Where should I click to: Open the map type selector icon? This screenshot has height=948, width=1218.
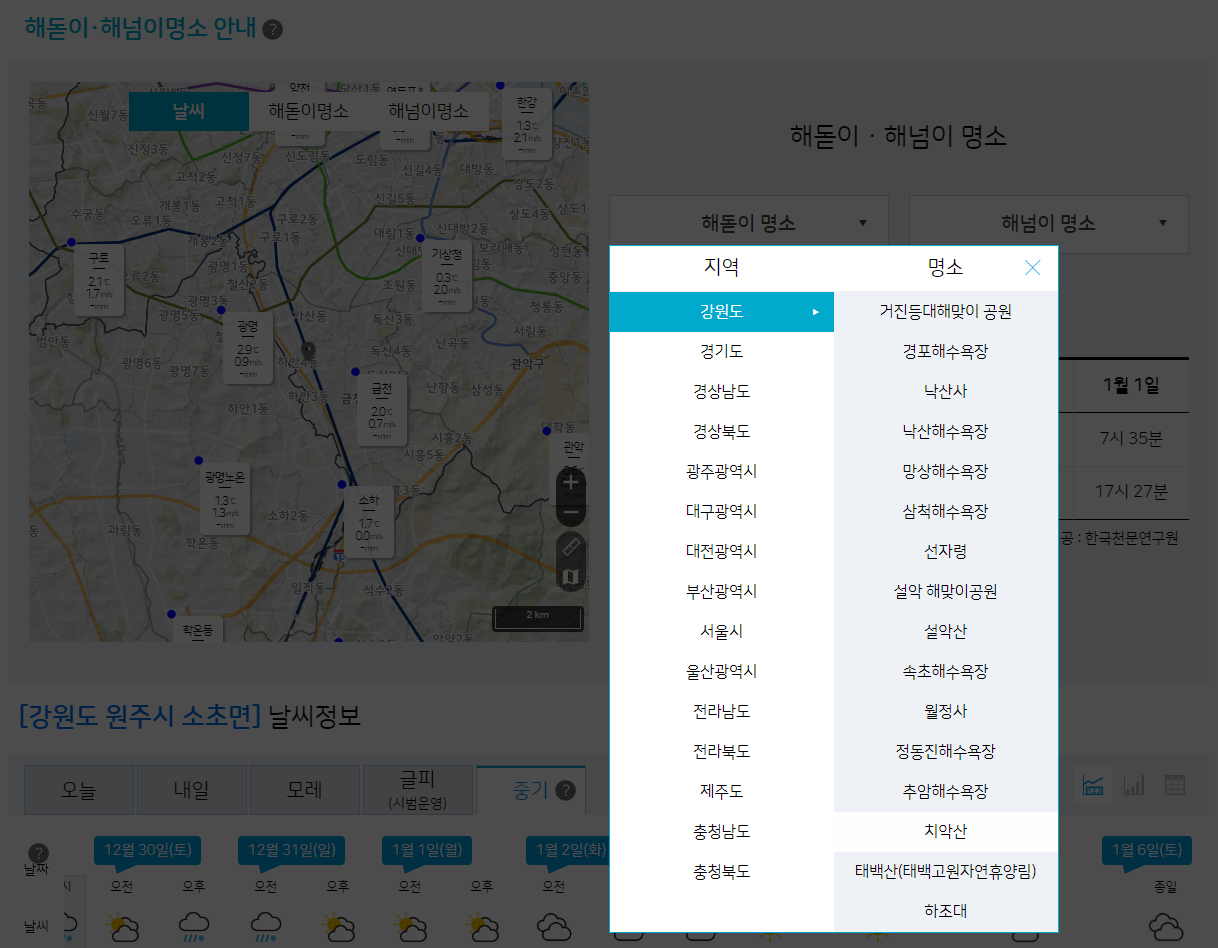[x=570, y=574]
